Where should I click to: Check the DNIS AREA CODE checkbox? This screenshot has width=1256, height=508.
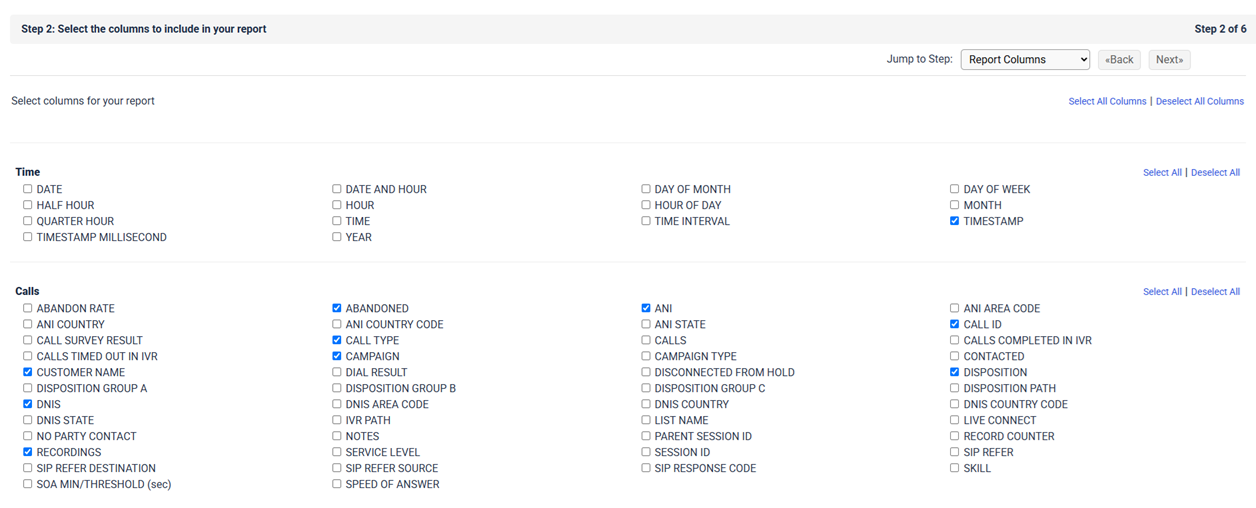[x=337, y=404]
